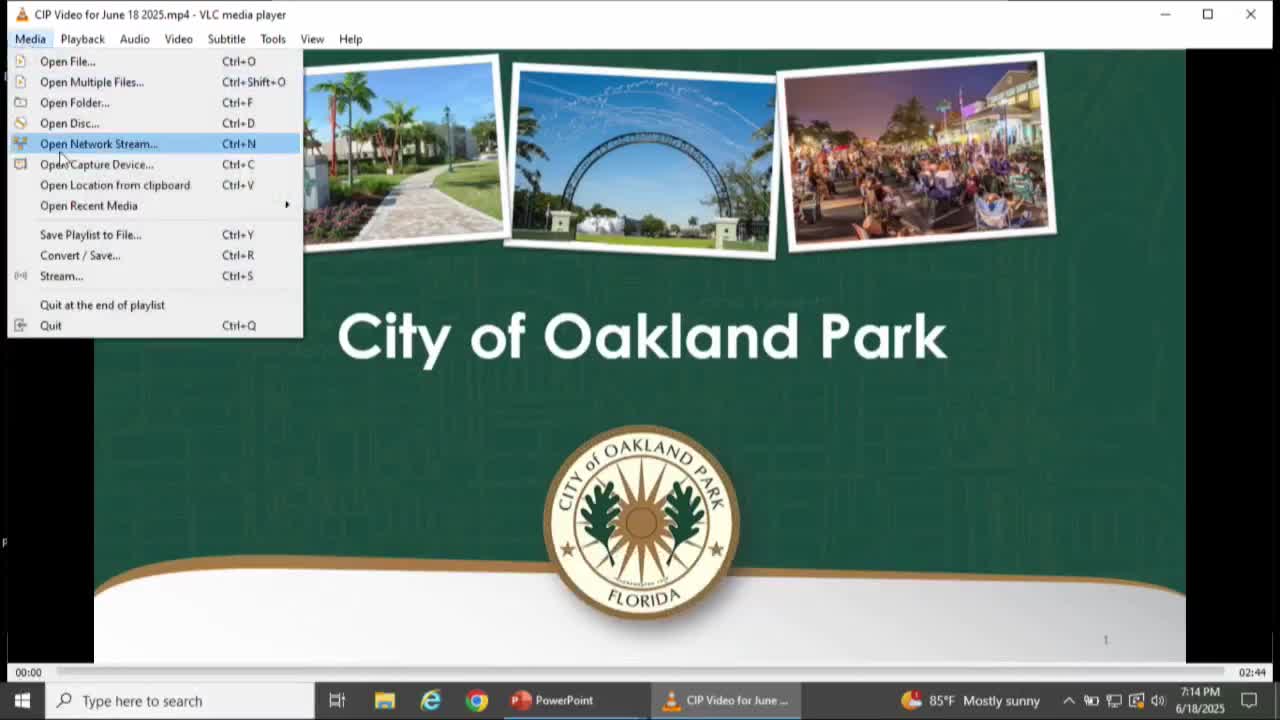Open File Explorer from the taskbar
This screenshot has height=720, width=1280.
point(384,701)
